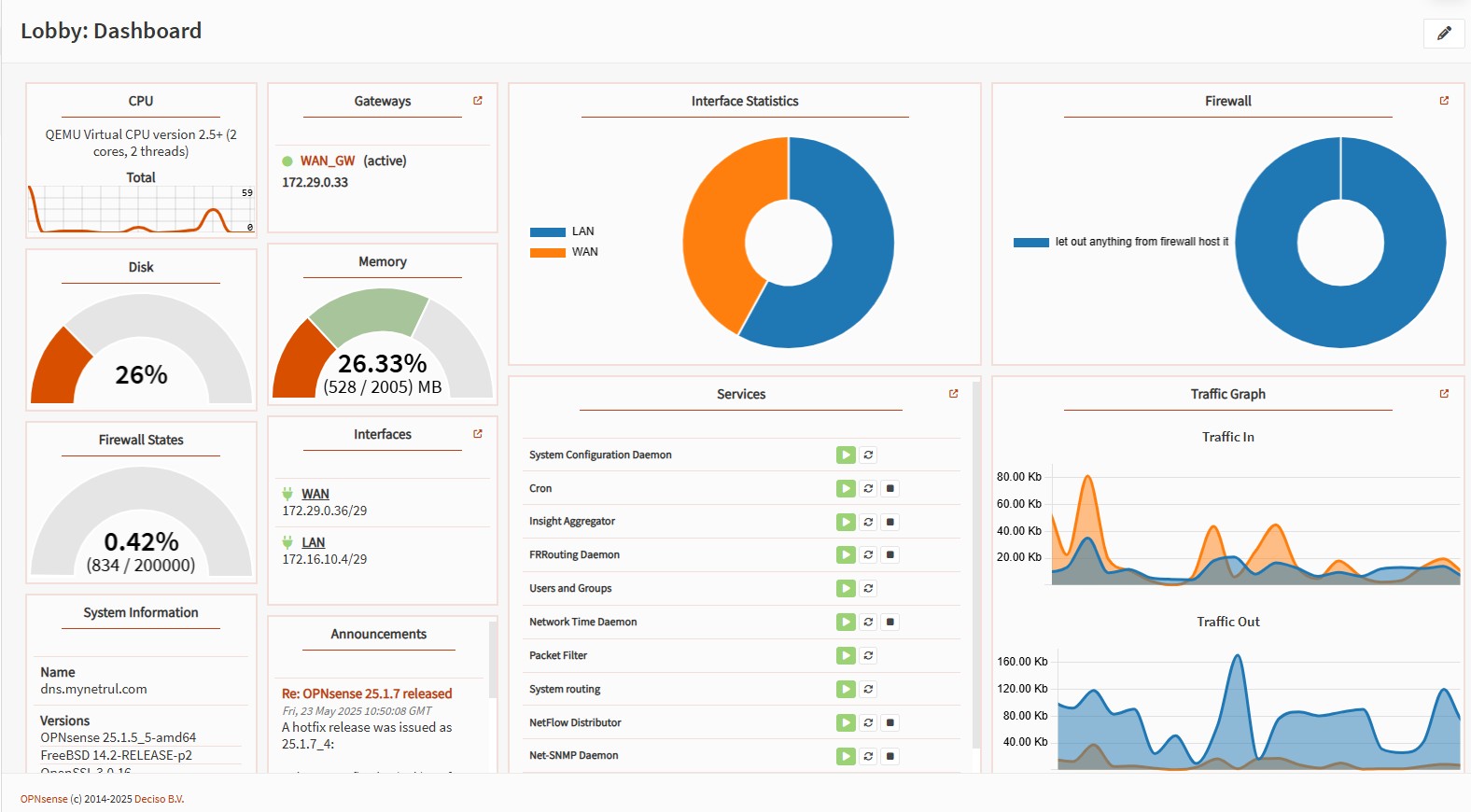Viewport: 1471px width, 812px height.
Task: Toggle firewall rule legend color box
Action: 1031,243
